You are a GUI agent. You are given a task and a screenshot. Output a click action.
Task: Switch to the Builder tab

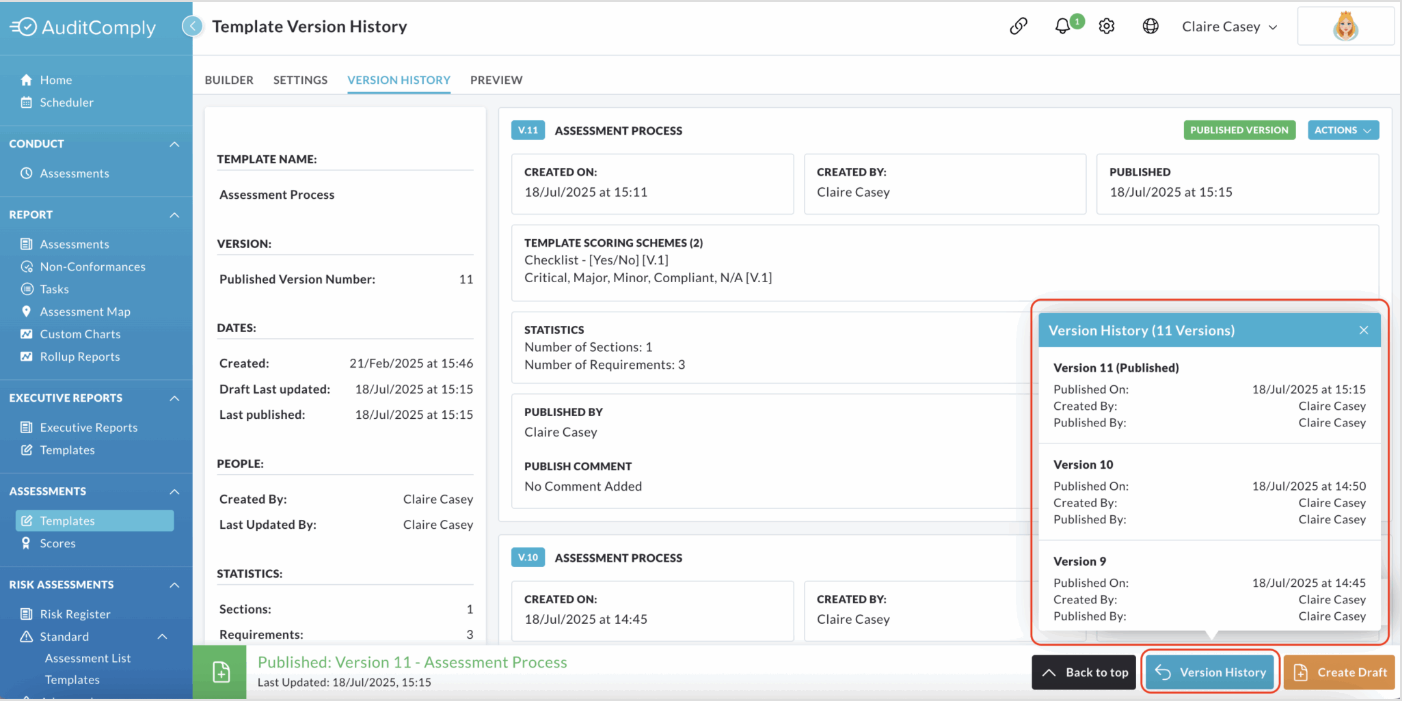click(229, 80)
